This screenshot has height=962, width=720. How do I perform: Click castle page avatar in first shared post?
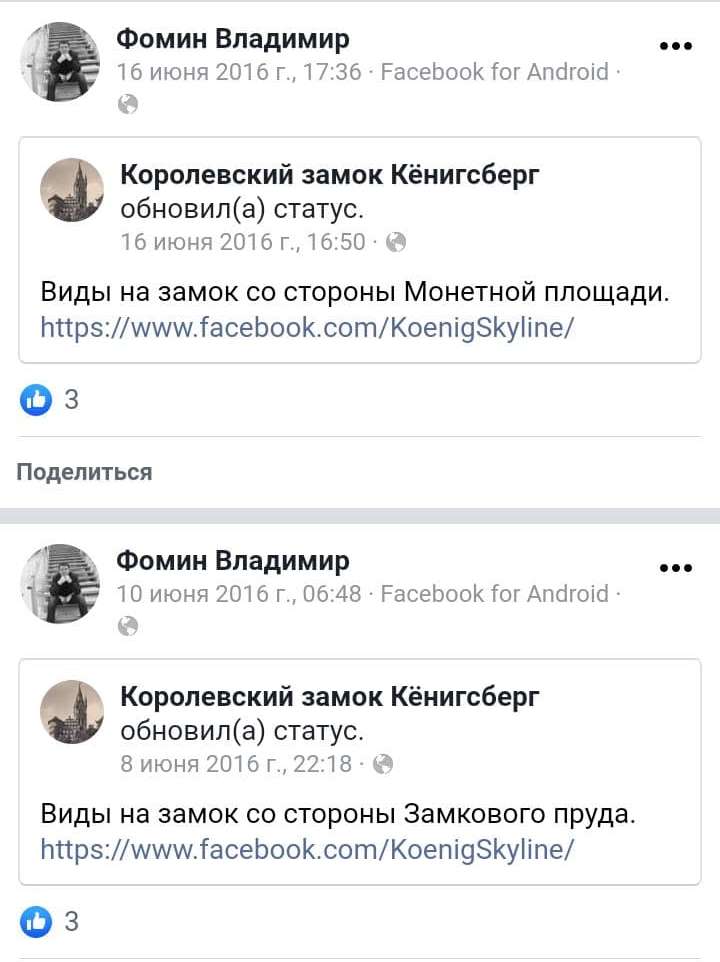click(72, 189)
